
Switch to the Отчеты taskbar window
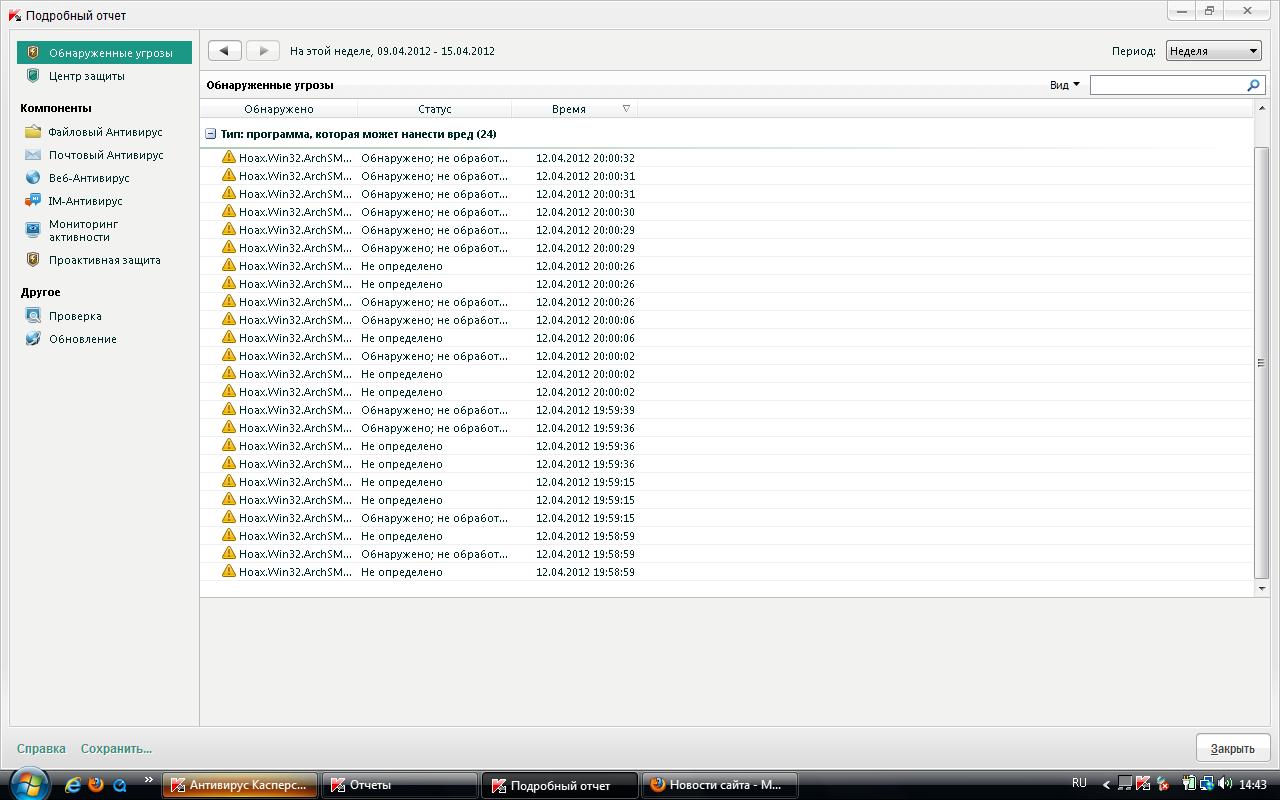point(400,785)
